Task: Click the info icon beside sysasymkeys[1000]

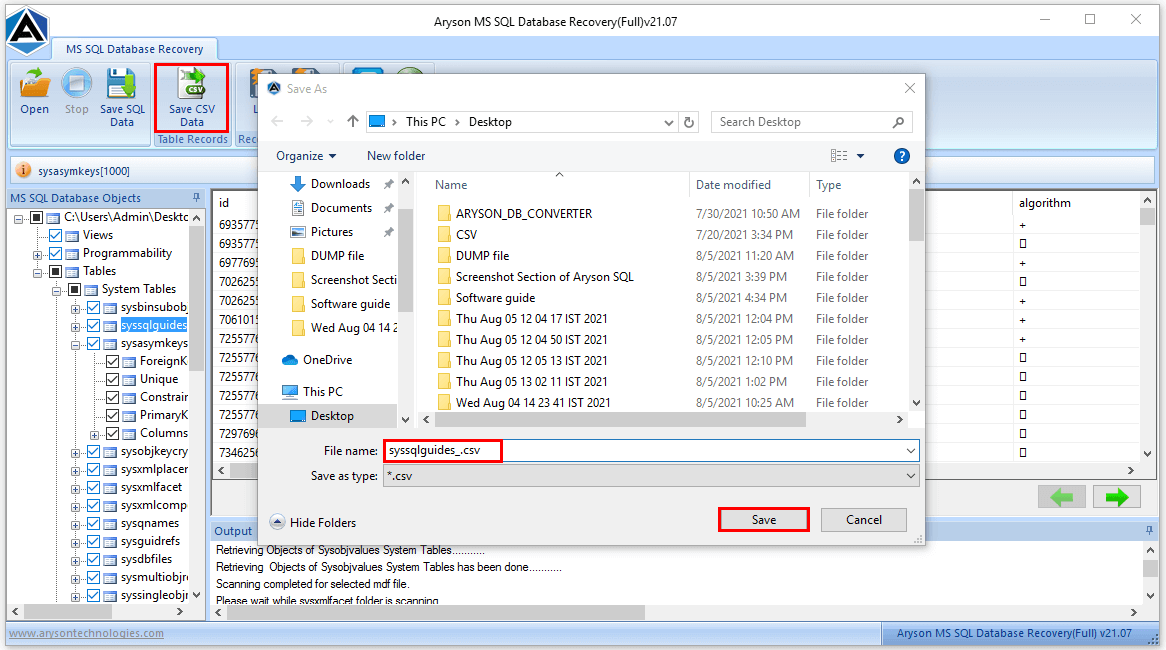Action: (24, 170)
